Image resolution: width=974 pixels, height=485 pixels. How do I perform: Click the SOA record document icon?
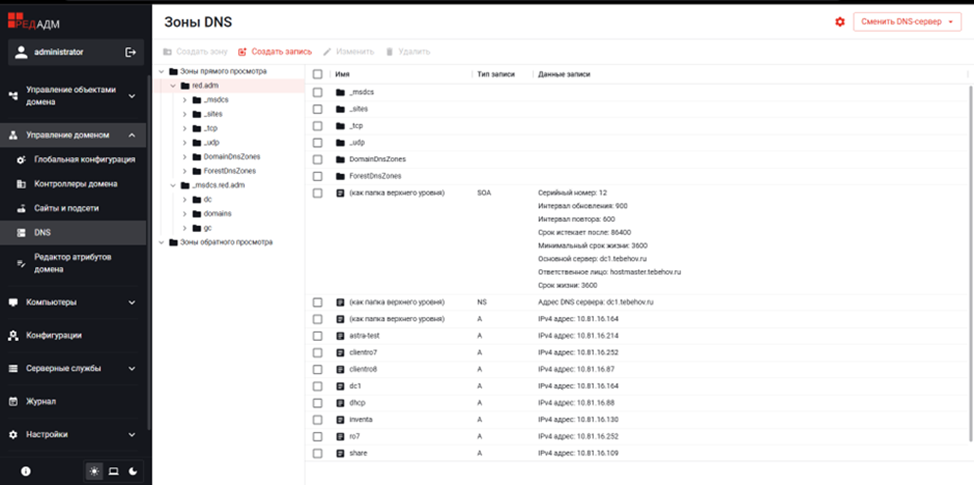click(x=341, y=192)
